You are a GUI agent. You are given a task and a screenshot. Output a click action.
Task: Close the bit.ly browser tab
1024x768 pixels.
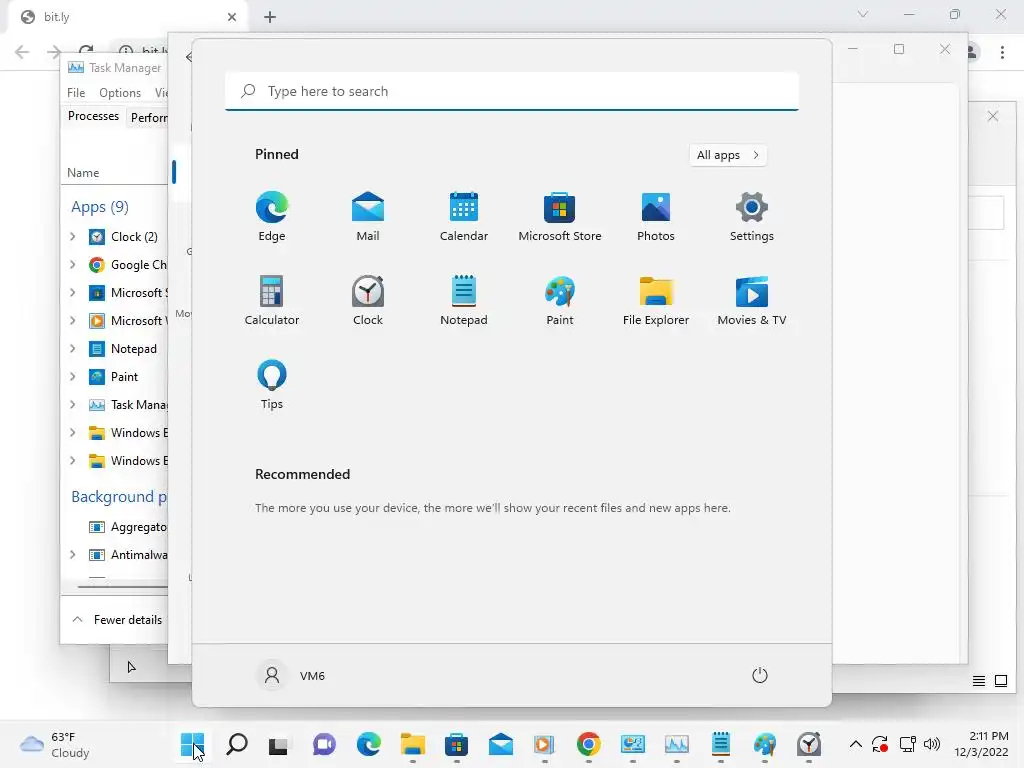[x=232, y=17]
